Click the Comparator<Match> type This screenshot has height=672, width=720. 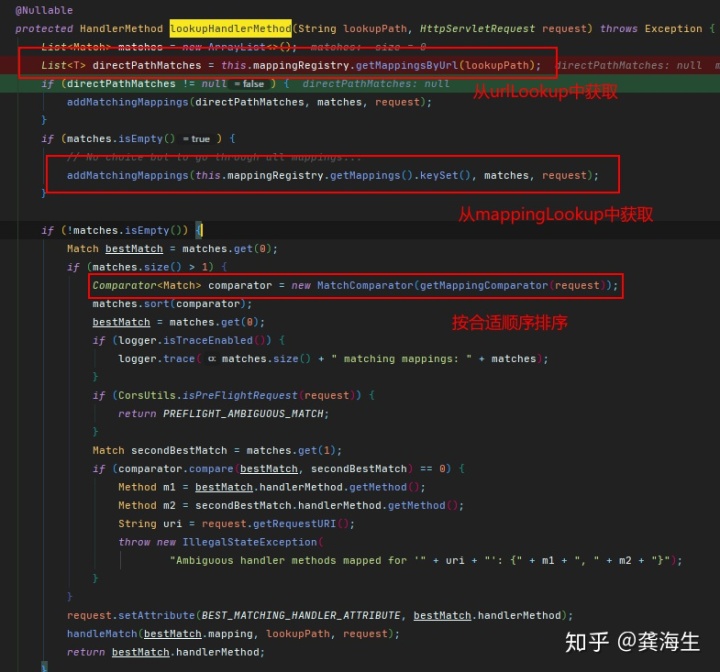point(147,285)
